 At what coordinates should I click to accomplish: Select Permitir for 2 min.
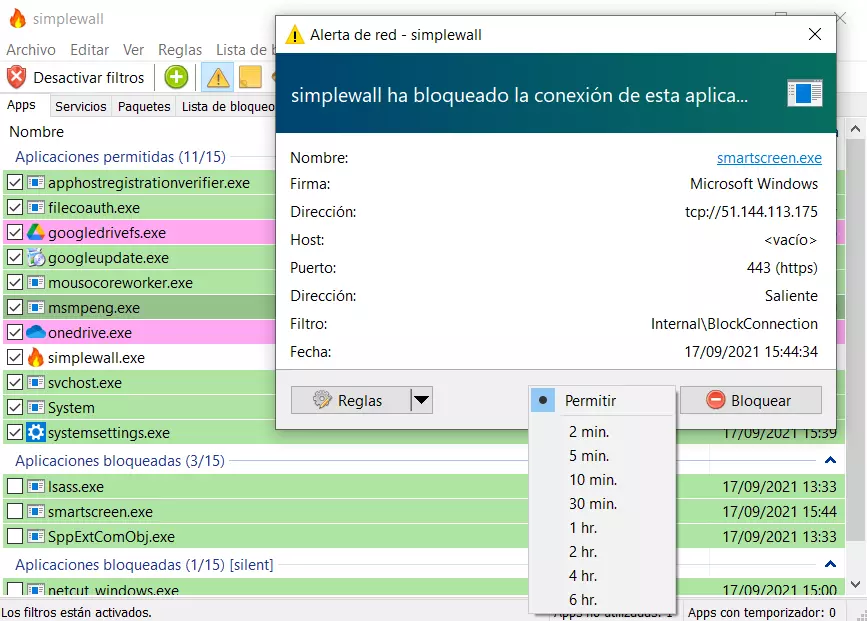(602, 432)
